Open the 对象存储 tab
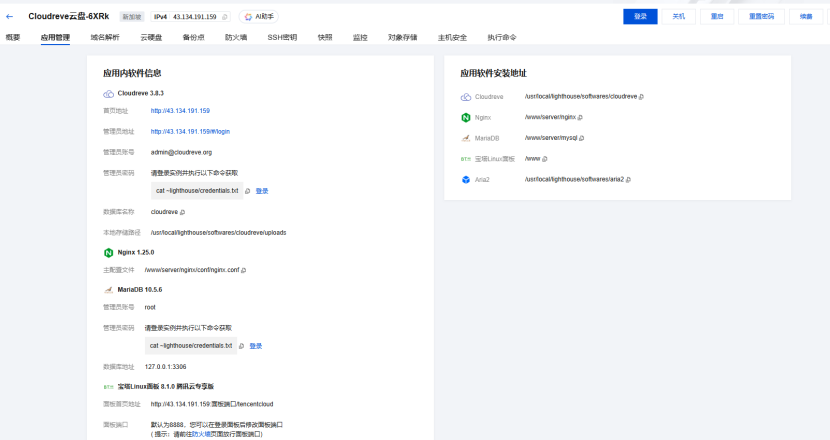The width and height of the screenshot is (830, 440). tap(402, 38)
